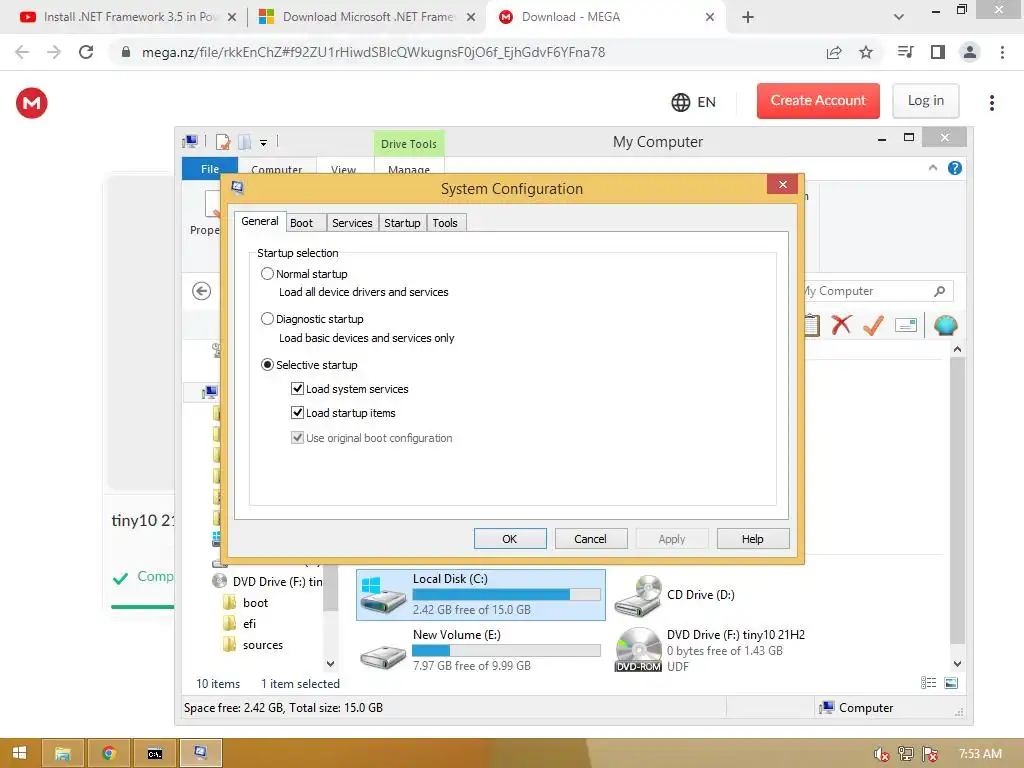This screenshot has height=768, width=1024.
Task: Click file list scroll up arrow
Action: pos(957,349)
